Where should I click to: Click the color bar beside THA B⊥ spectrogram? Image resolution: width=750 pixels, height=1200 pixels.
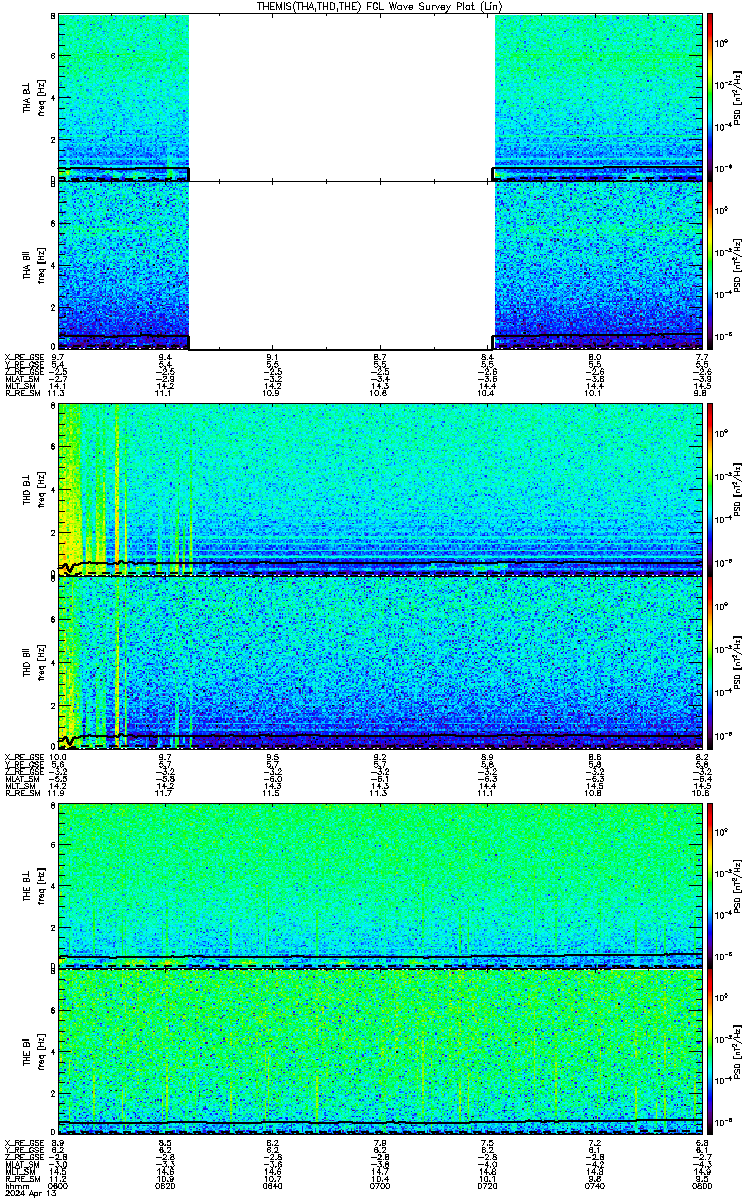point(710,97)
